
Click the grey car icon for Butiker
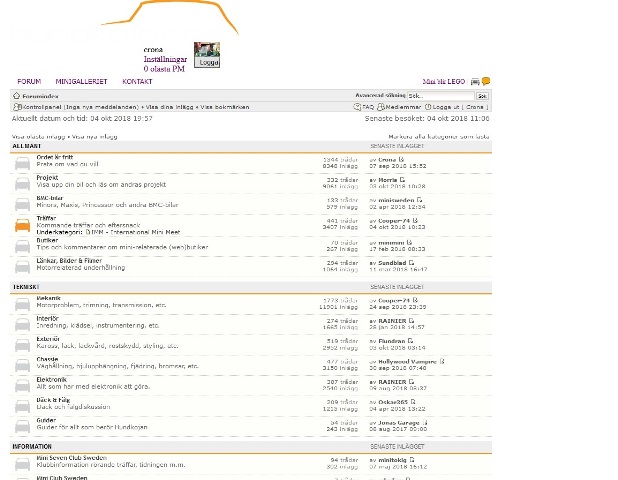22,246
